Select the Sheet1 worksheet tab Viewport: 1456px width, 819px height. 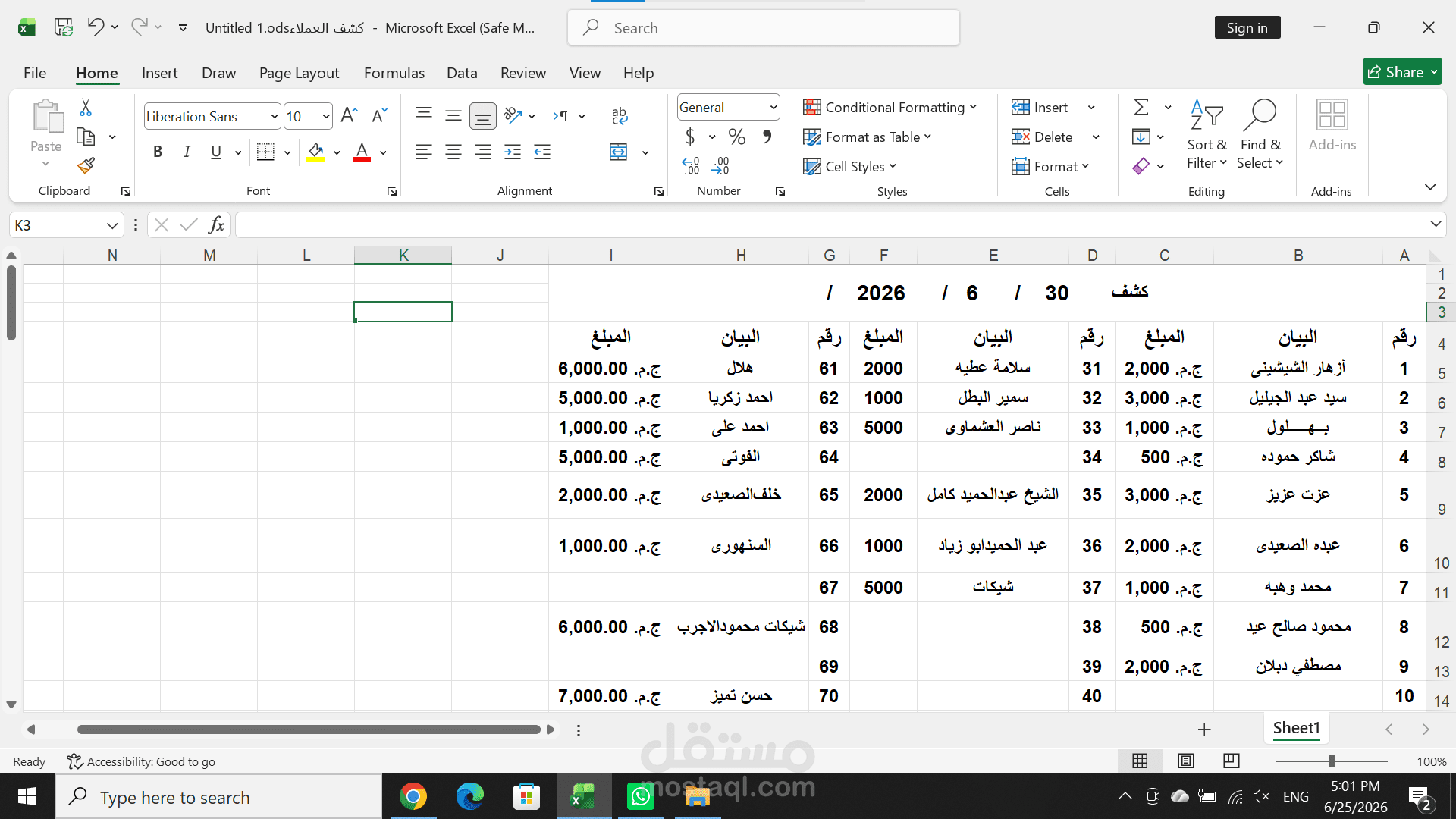pyautogui.click(x=1296, y=728)
